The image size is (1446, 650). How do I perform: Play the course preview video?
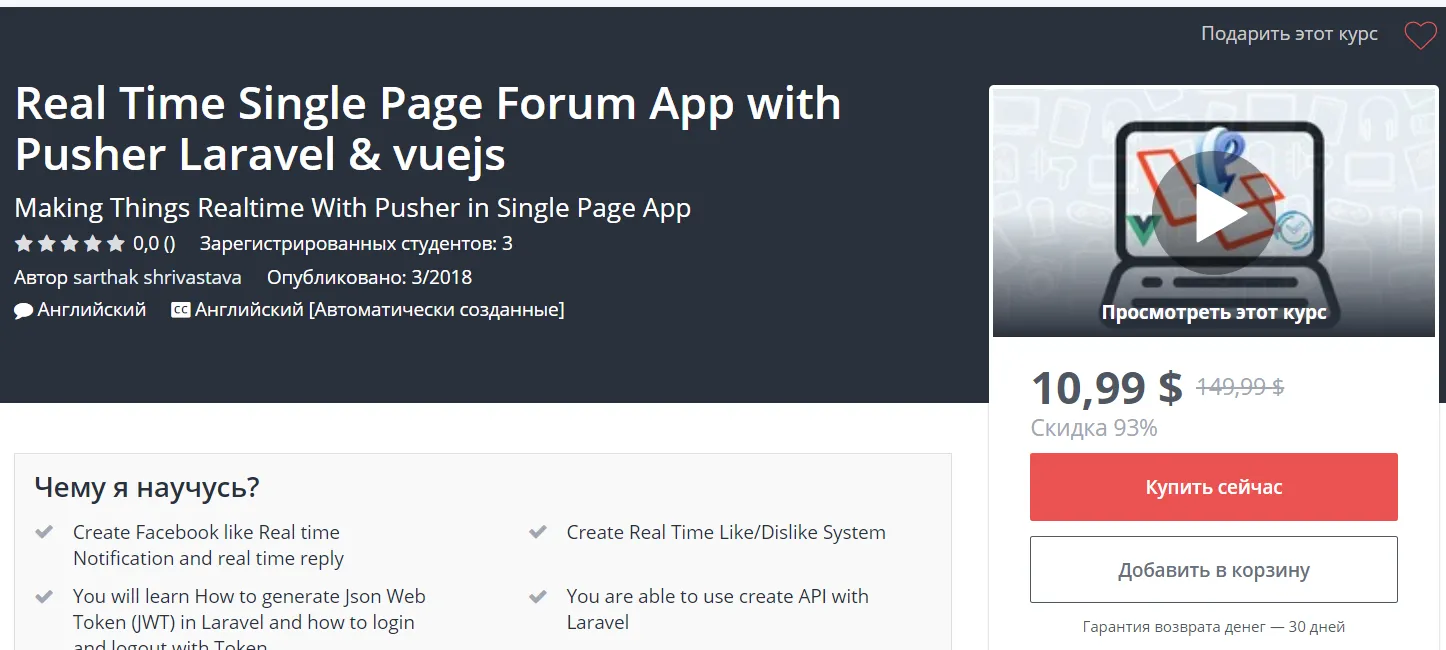tap(1212, 212)
